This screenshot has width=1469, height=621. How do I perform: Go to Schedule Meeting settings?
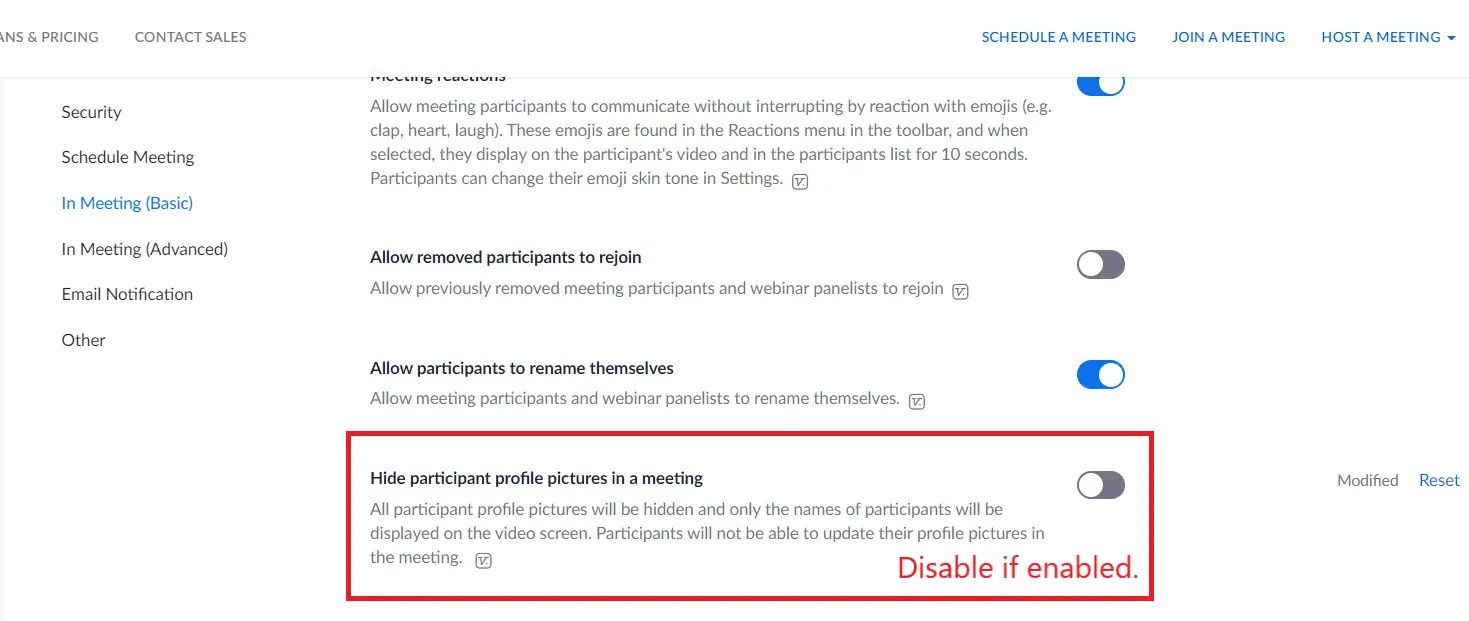click(x=127, y=157)
